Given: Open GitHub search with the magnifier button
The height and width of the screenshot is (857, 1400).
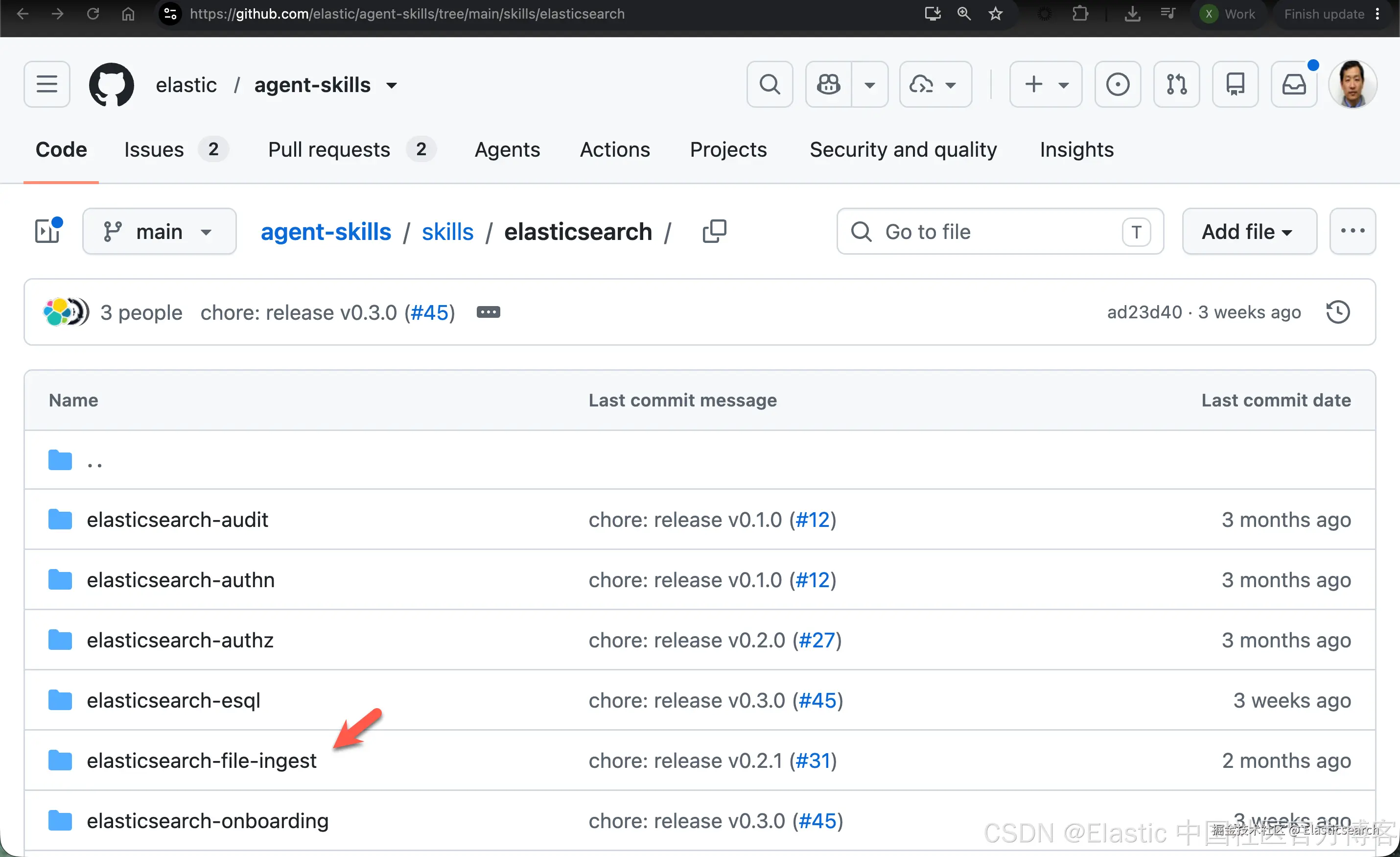Looking at the screenshot, I should pyautogui.click(x=770, y=84).
